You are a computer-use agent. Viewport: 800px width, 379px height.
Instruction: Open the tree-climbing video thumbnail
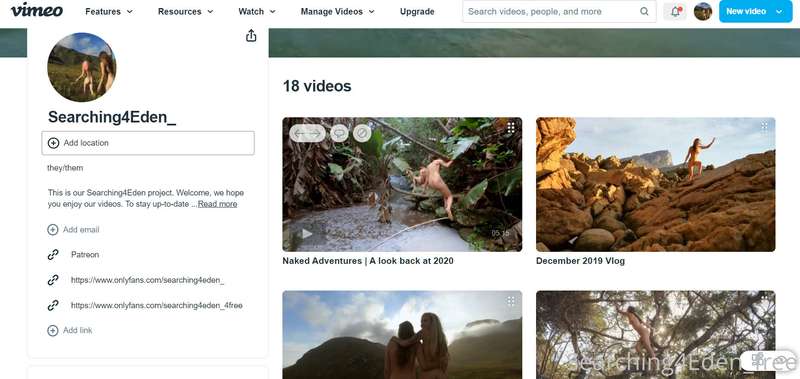(656, 335)
